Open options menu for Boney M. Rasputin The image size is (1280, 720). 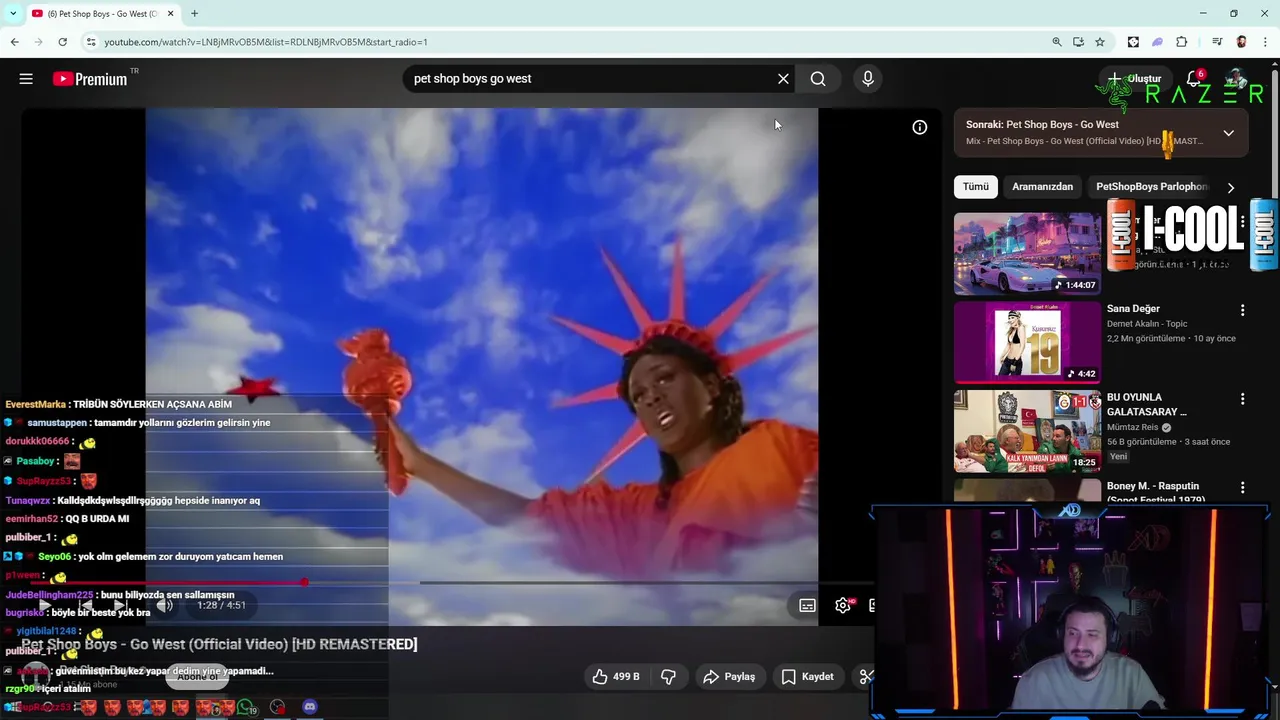1243,488
